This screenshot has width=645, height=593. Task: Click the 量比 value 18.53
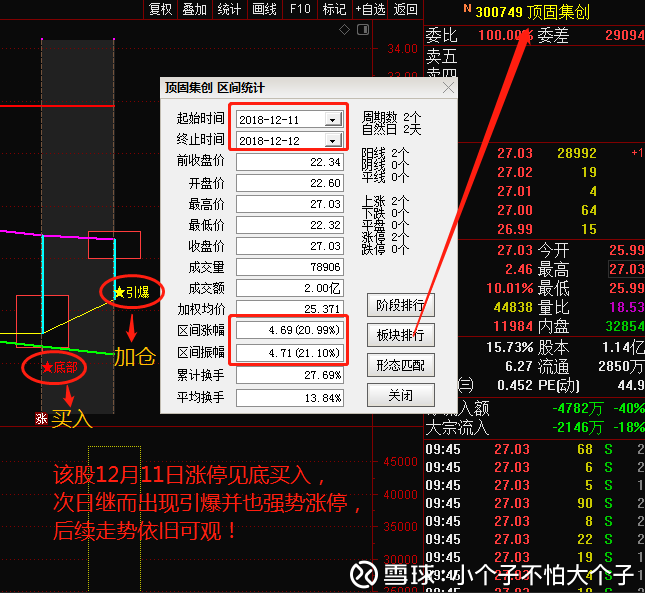[x=626, y=307]
